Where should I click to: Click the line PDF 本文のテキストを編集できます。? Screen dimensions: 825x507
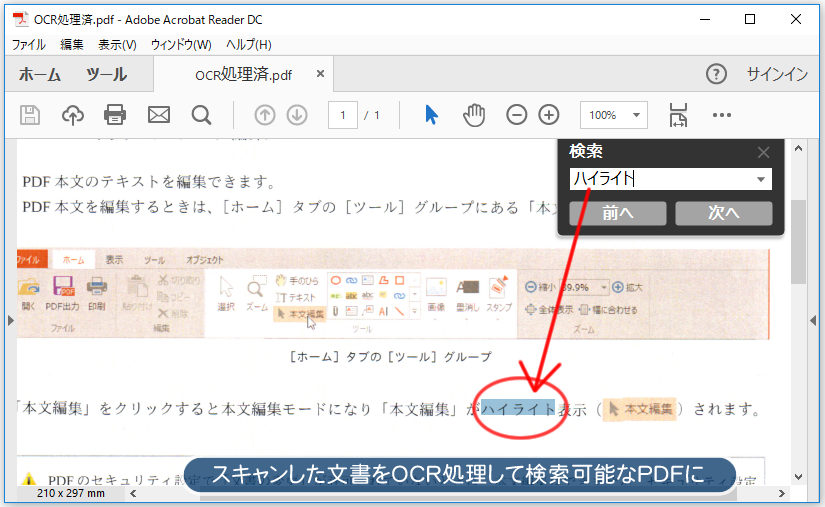point(150,182)
